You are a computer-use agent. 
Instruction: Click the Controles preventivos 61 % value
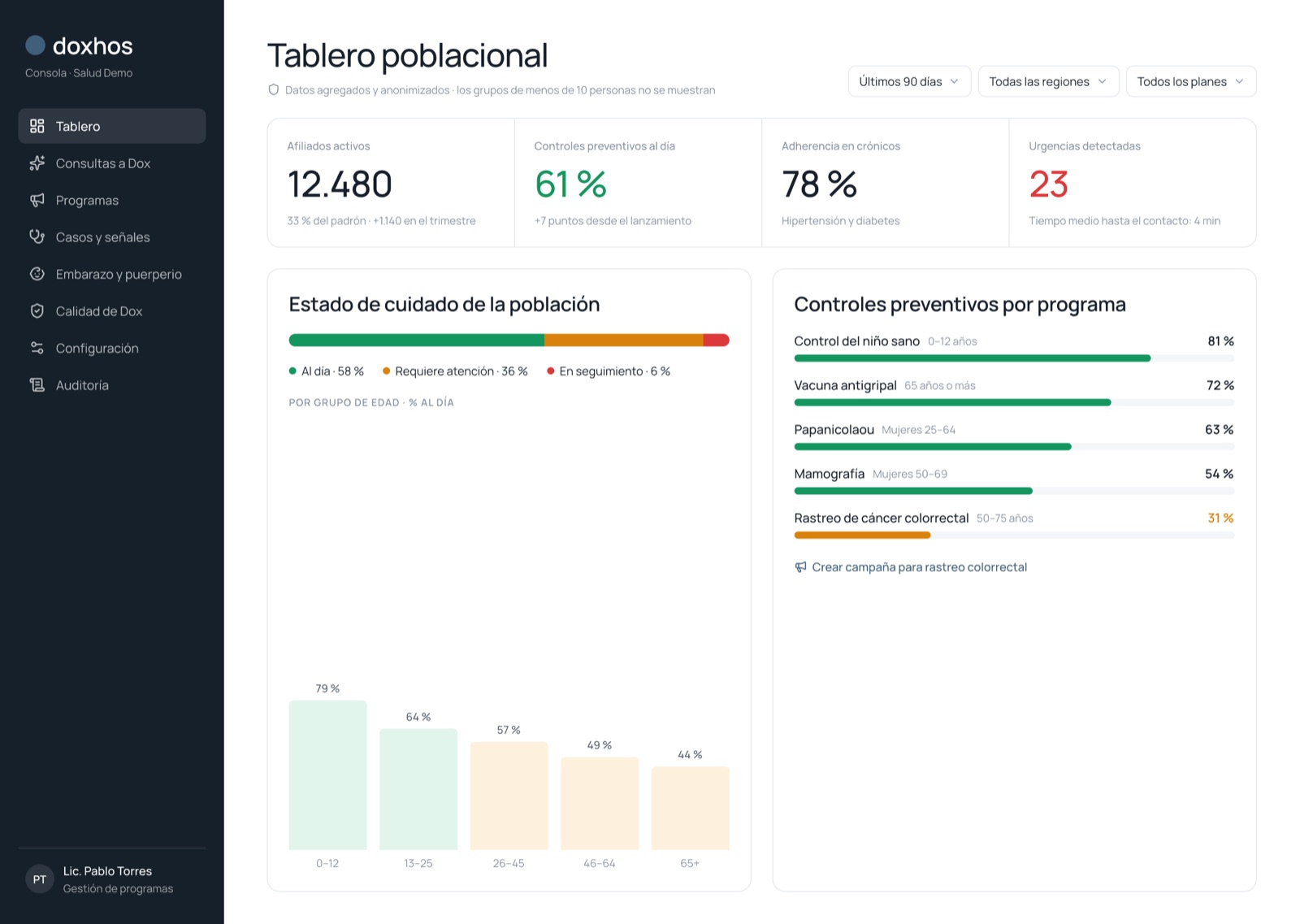click(570, 184)
